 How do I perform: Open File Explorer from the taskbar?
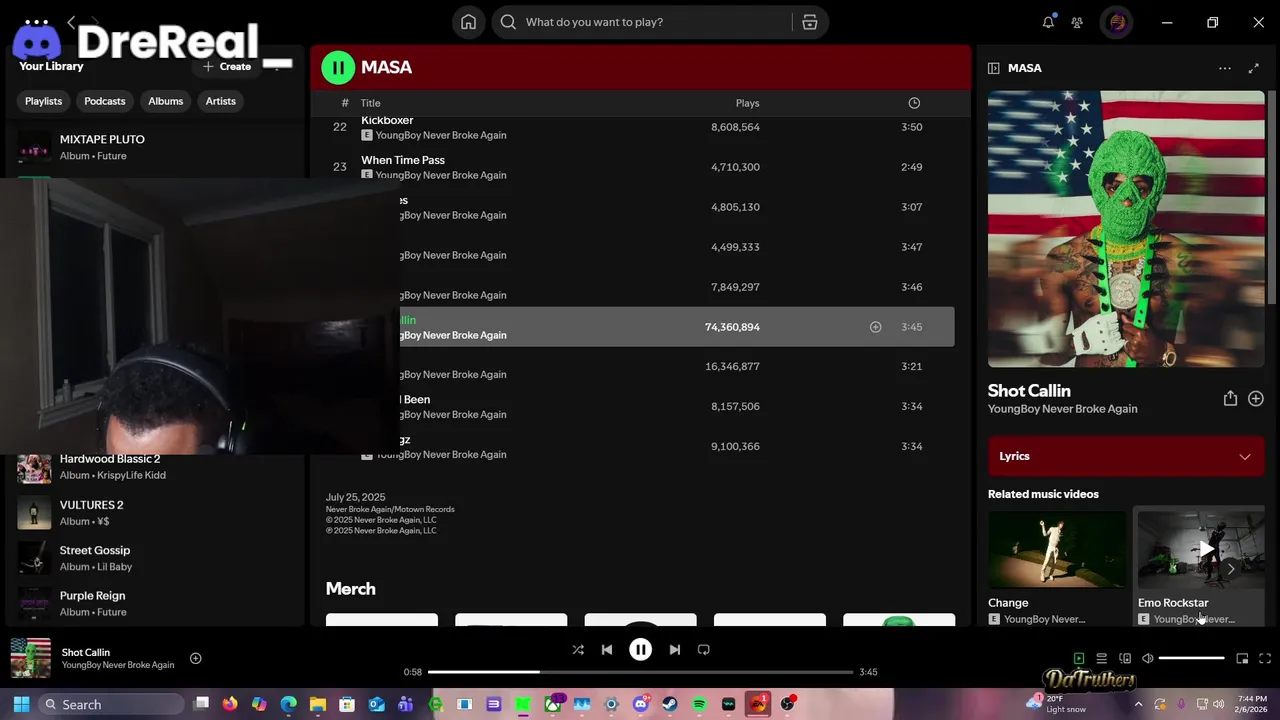(x=318, y=704)
